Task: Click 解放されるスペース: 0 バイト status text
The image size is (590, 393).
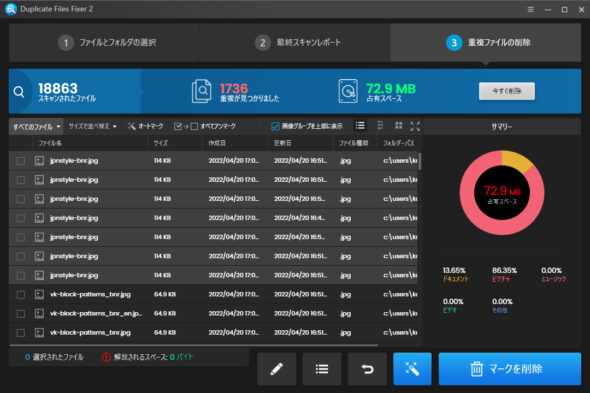Action: [x=154, y=357]
